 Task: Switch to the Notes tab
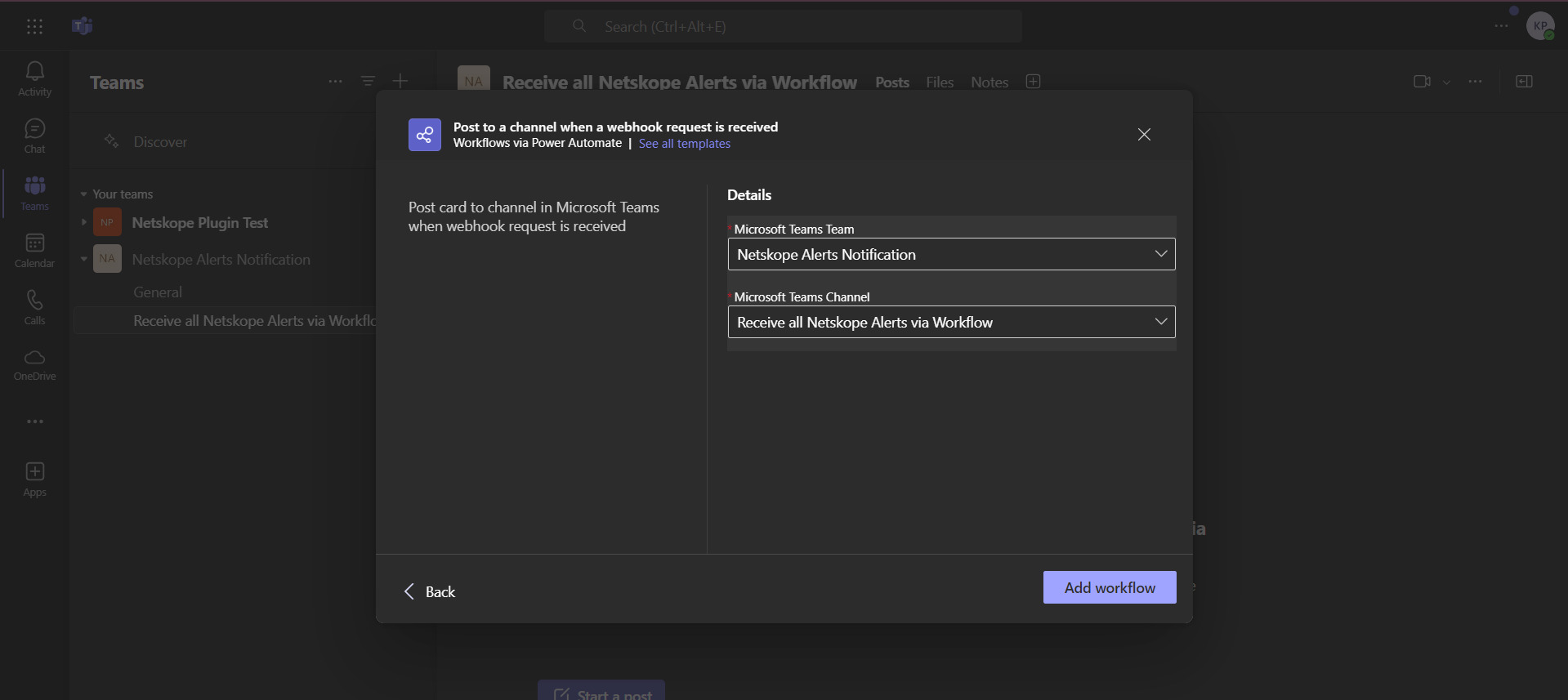click(989, 82)
